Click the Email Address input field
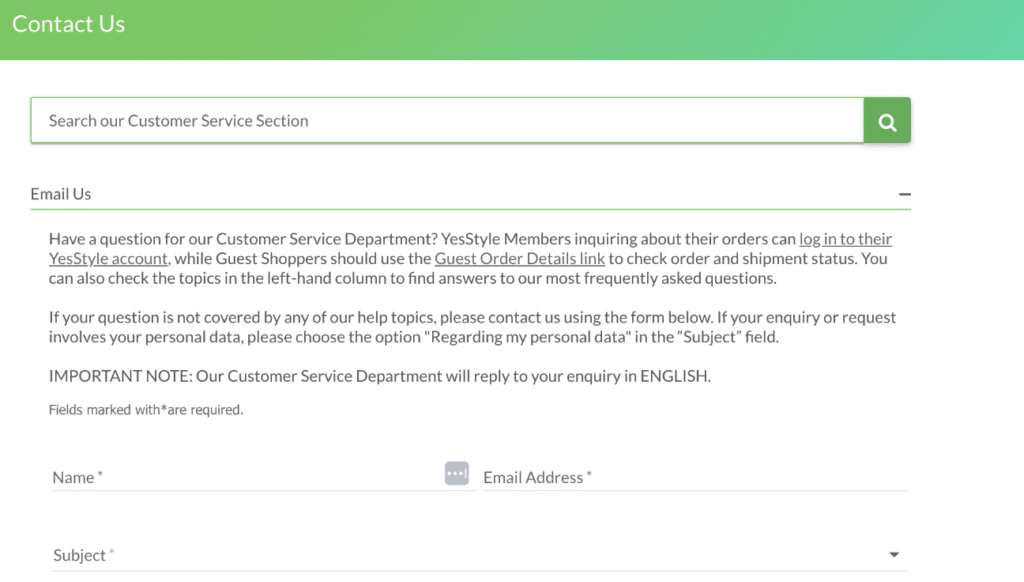Image resolution: width=1024 pixels, height=582 pixels. pyautogui.click(x=695, y=477)
